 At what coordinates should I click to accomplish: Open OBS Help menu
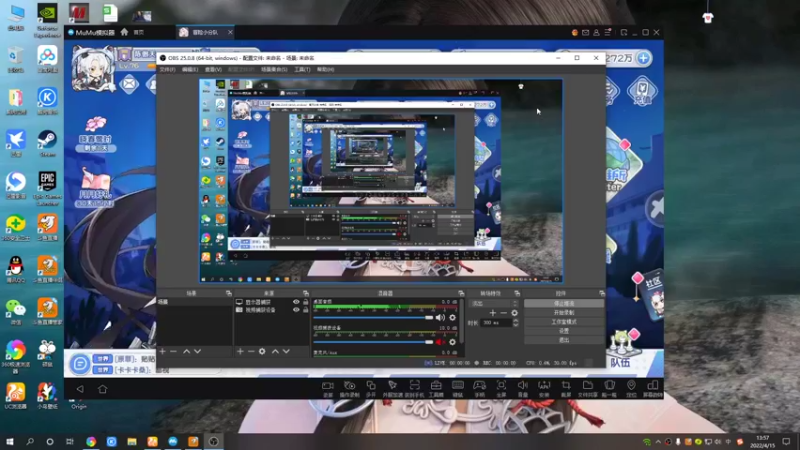pos(326,69)
